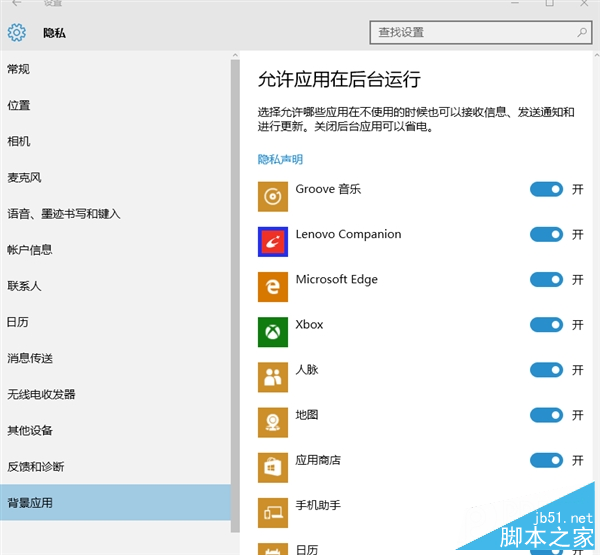Click the sidebar vertical scrollbar

[x=235, y=295]
